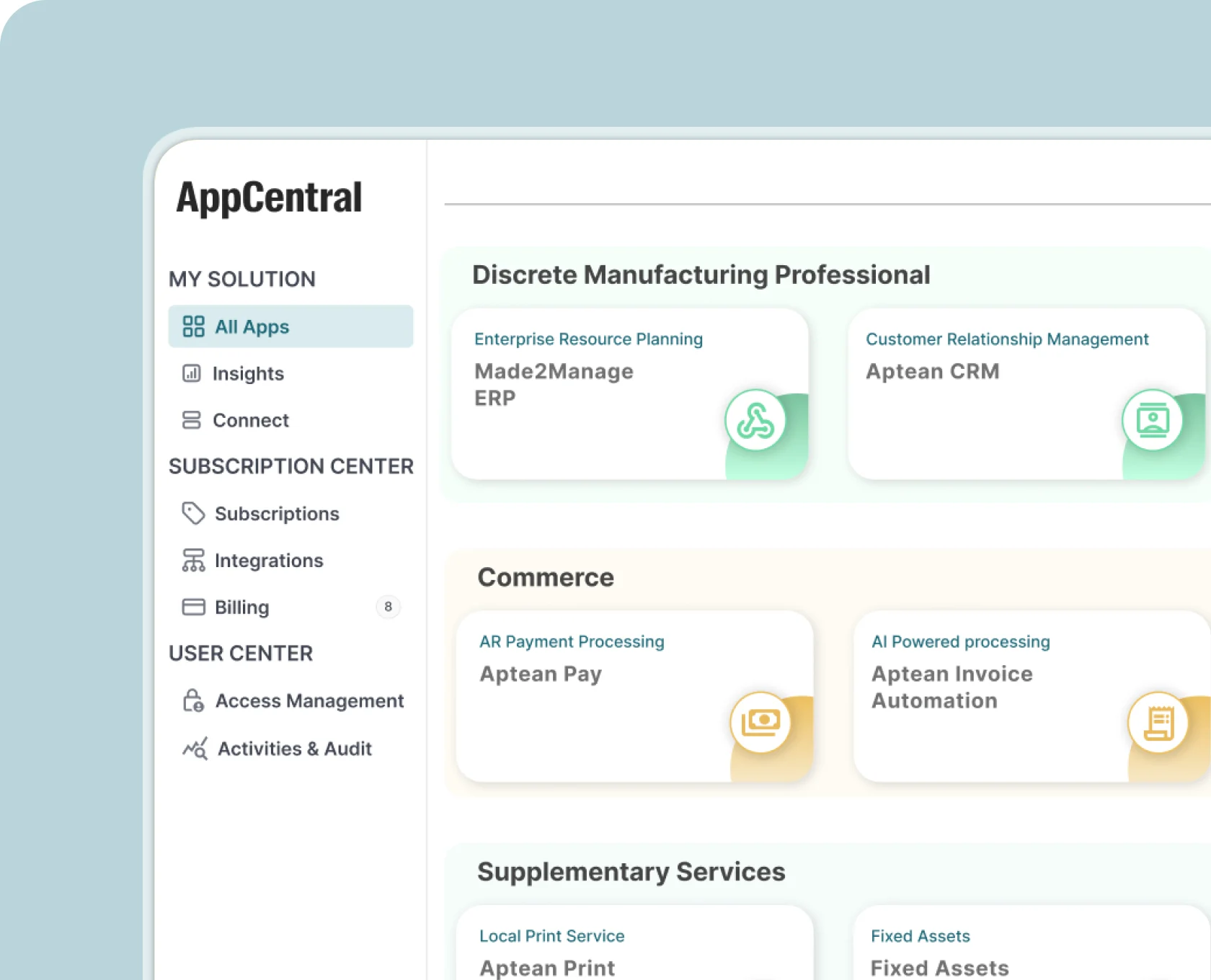Screen dimensions: 1211x980
Task: Navigate to Subscriptions
Action: [290, 513]
